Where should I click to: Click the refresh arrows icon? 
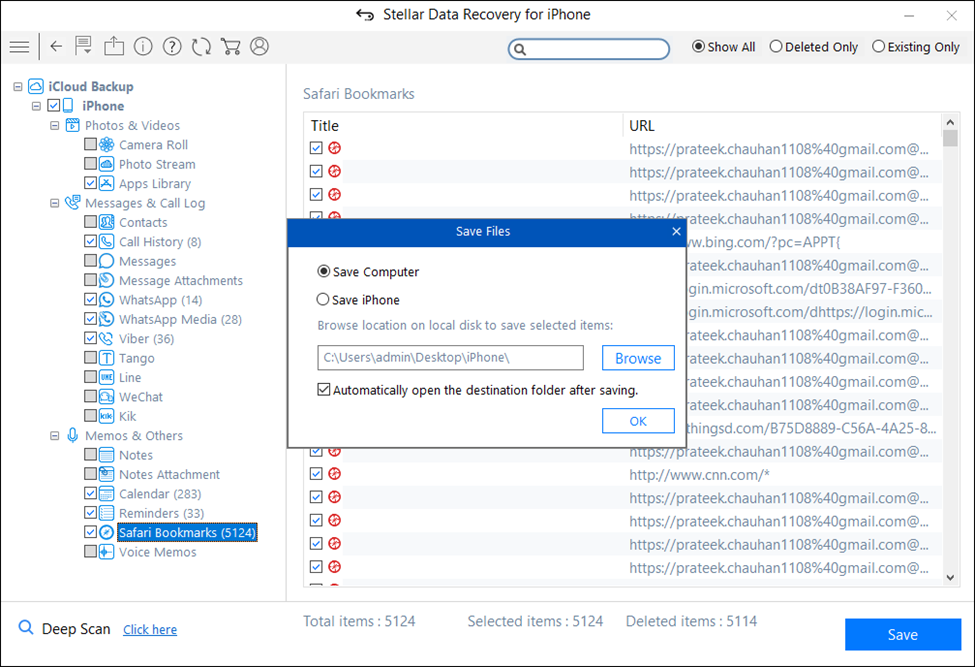[x=201, y=47]
